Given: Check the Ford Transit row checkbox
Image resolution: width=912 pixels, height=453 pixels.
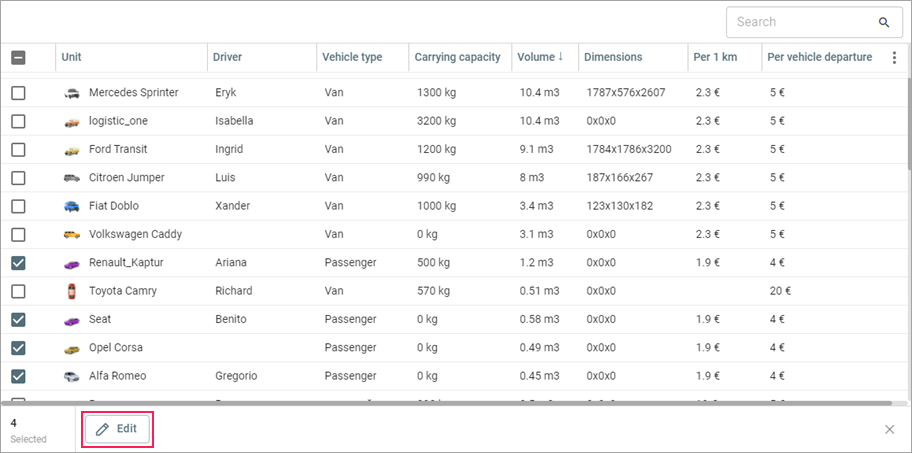Looking at the screenshot, I should [18, 150].
